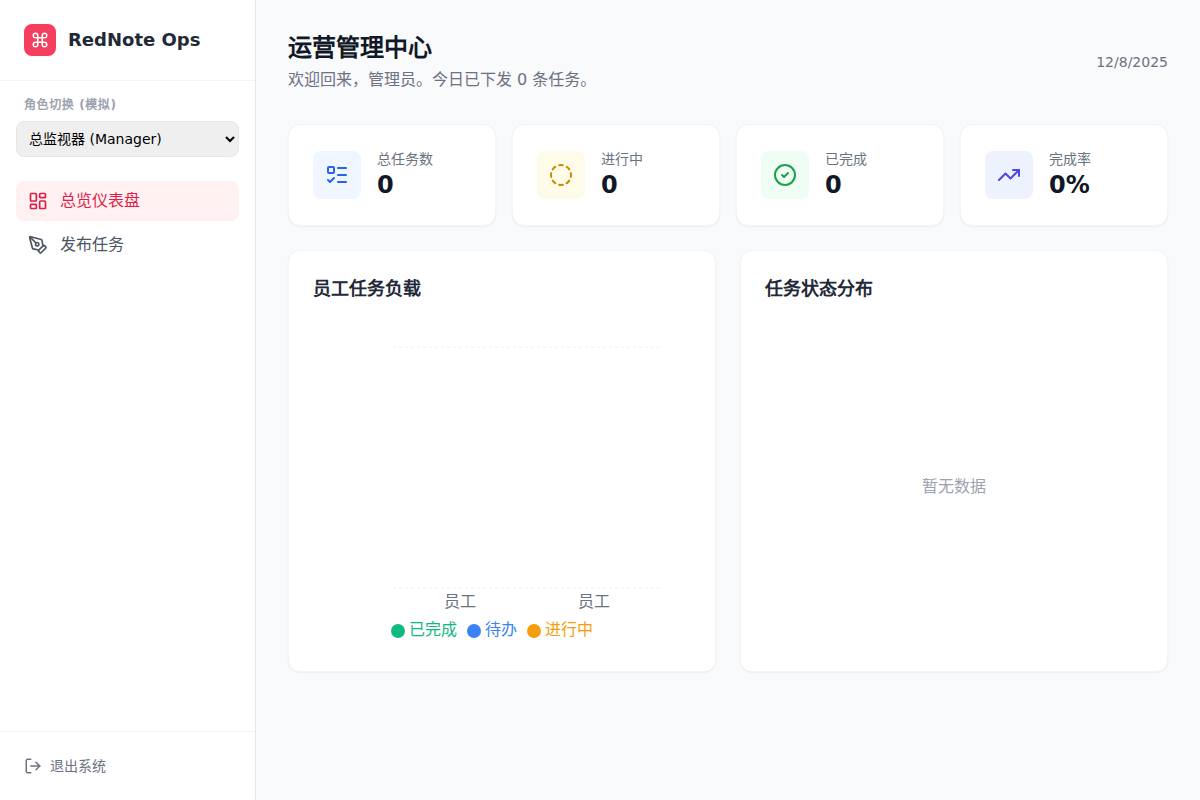The image size is (1200, 800).
Task: Click the logout arrow icon at bottom
Action: (x=33, y=766)
